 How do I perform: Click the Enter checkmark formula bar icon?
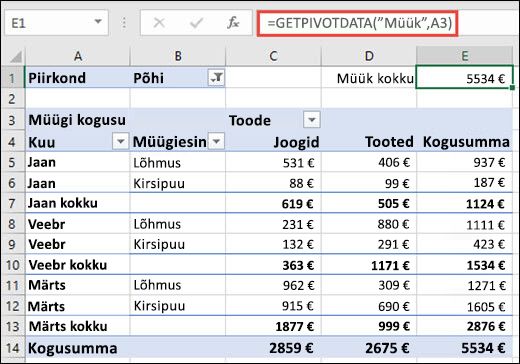click(196, 23)
